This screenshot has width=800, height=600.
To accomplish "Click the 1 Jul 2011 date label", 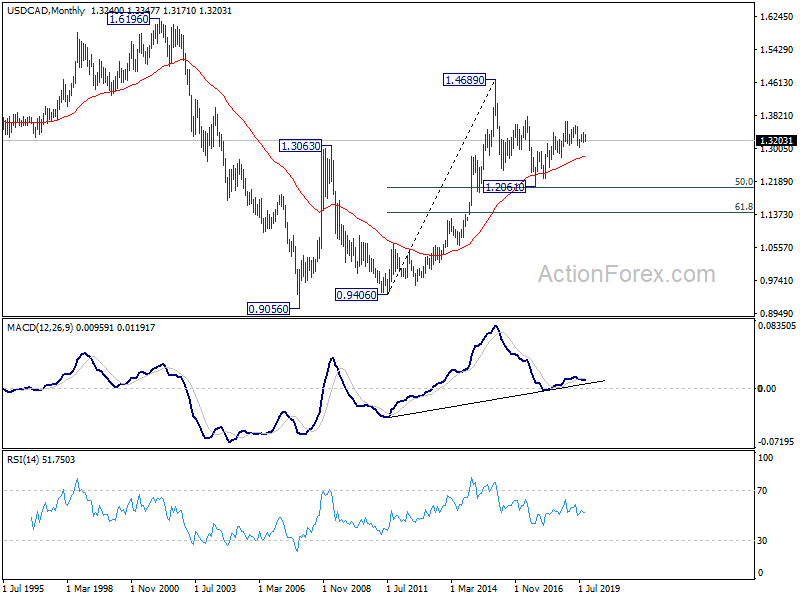I will [x=407, y=588].
